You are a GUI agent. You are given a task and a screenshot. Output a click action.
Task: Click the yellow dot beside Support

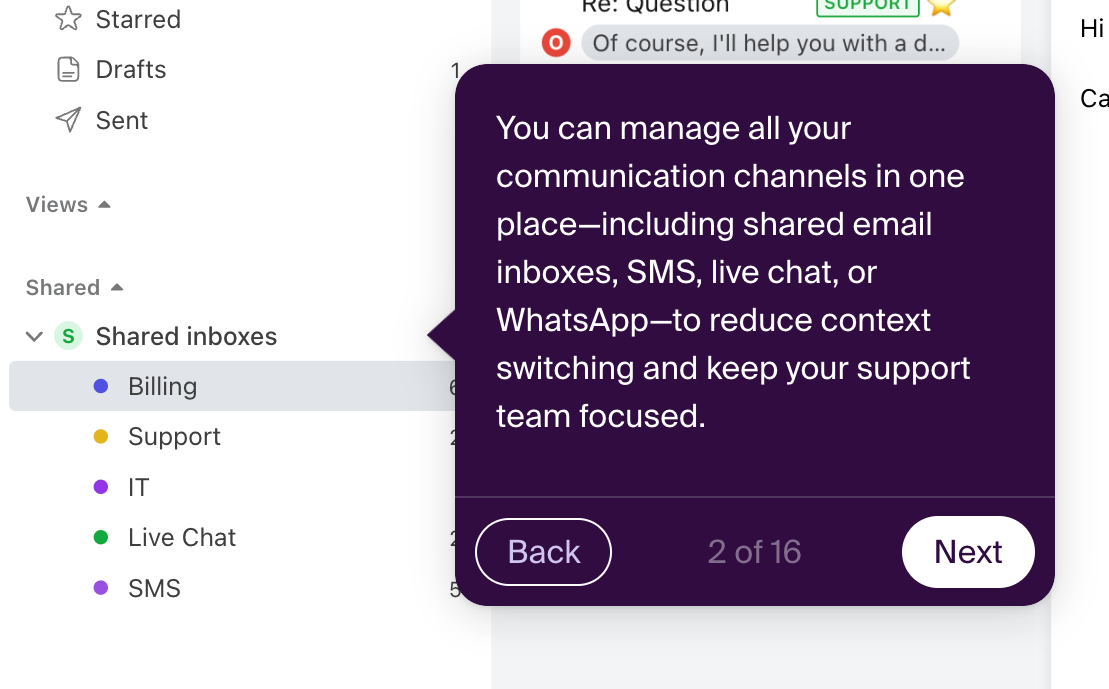pos(101,437)
